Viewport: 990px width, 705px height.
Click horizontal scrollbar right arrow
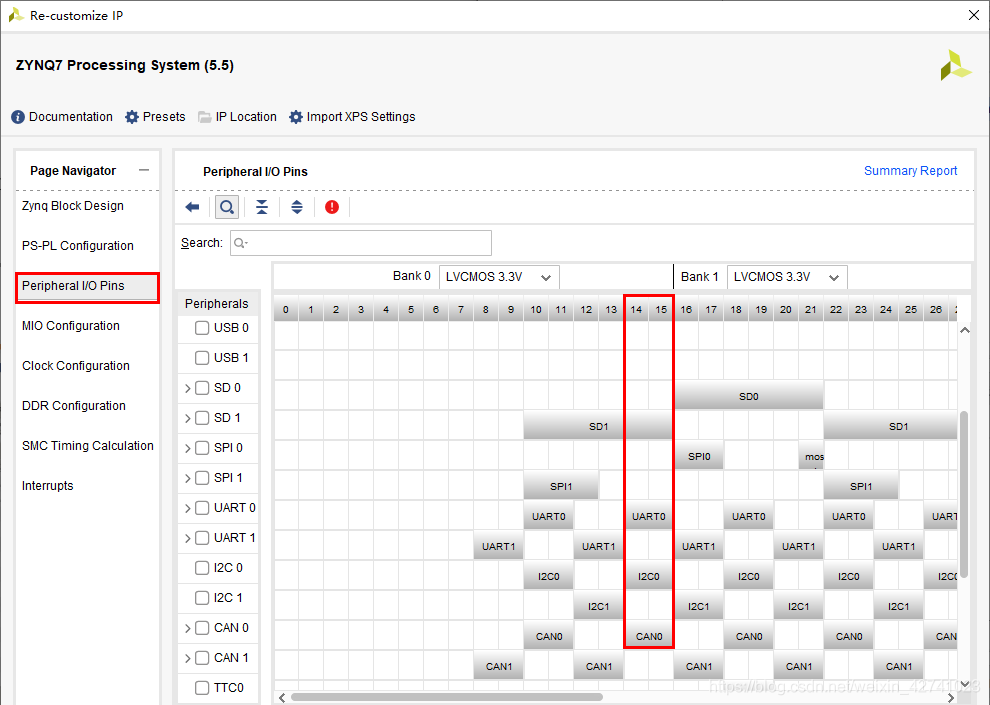pyautogui.click(x=951, y=697)
